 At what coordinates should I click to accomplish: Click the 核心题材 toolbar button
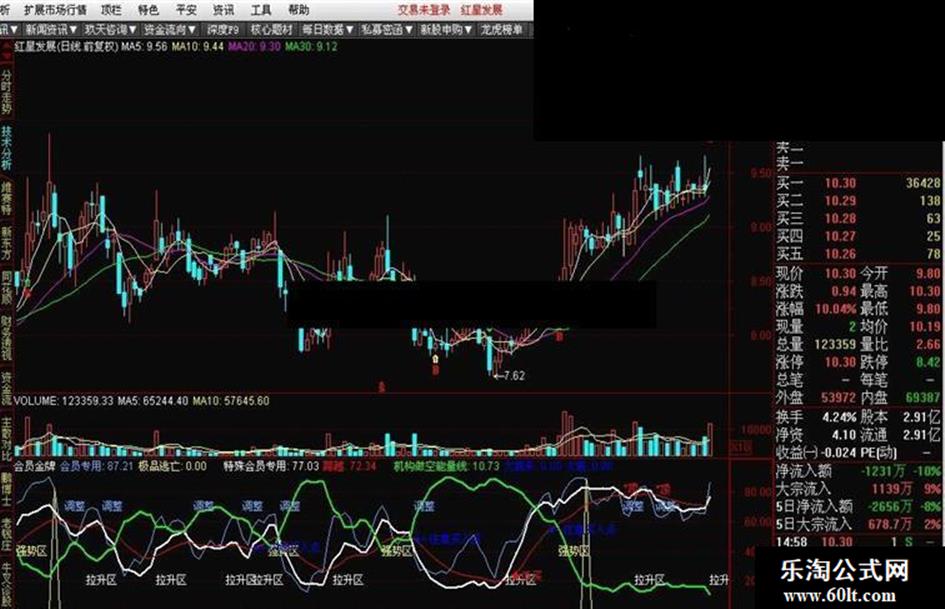click(x=272, y=29)
